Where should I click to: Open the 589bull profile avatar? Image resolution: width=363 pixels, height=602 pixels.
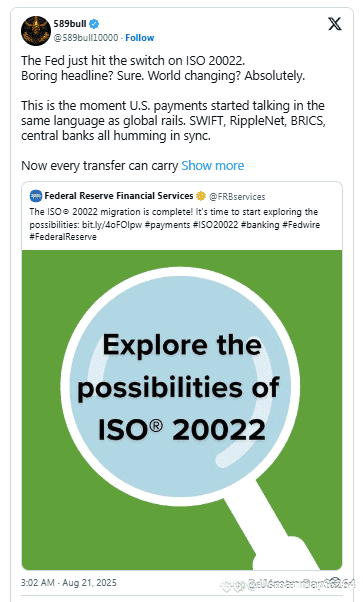pyautogui.click(x=35, y=31)
